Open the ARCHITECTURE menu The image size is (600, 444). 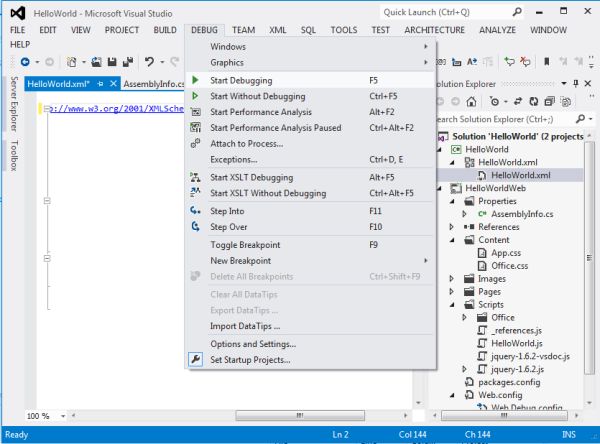coord(434,30)
